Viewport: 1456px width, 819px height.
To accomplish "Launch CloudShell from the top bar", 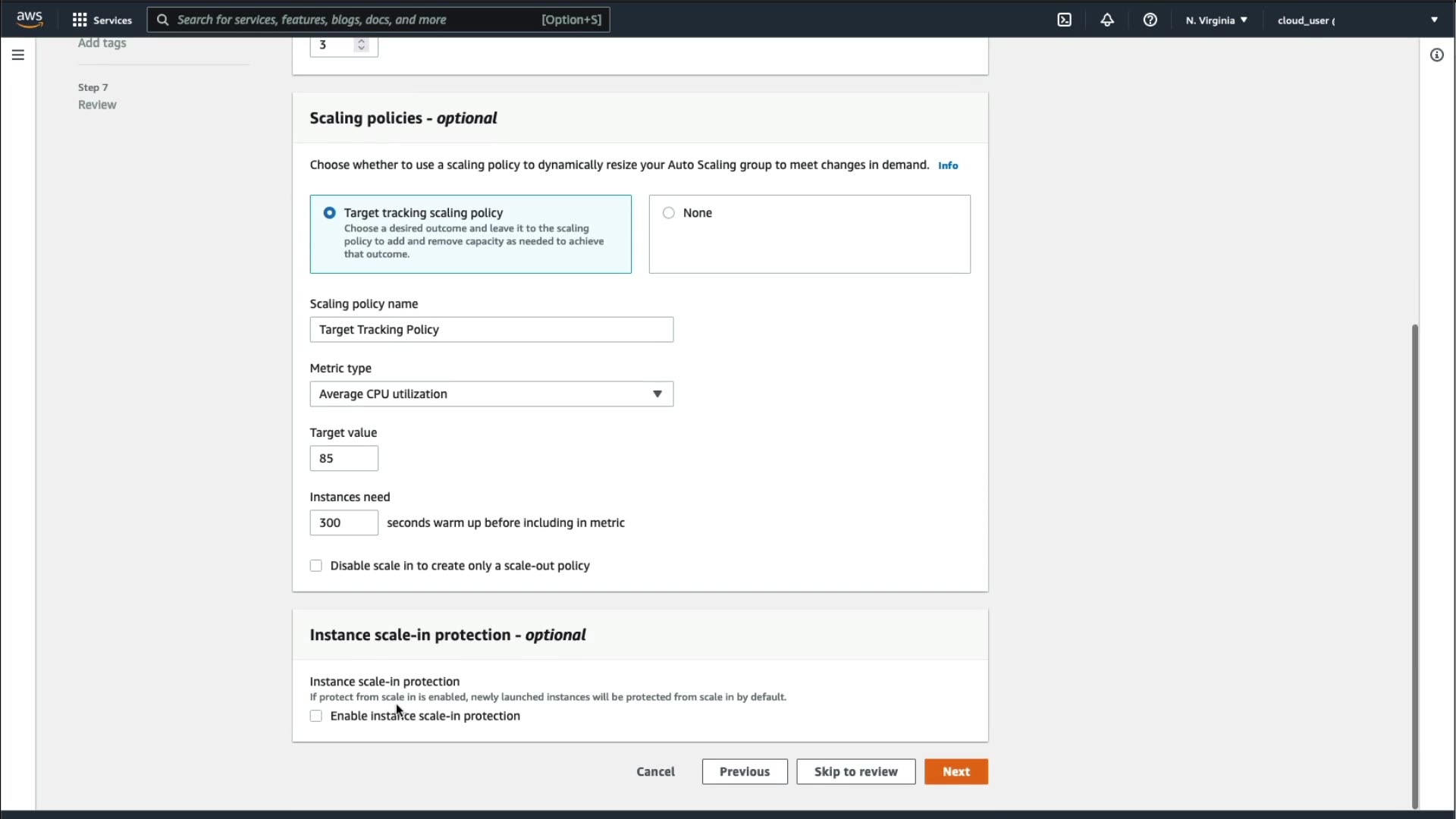I will [1064, 20].
